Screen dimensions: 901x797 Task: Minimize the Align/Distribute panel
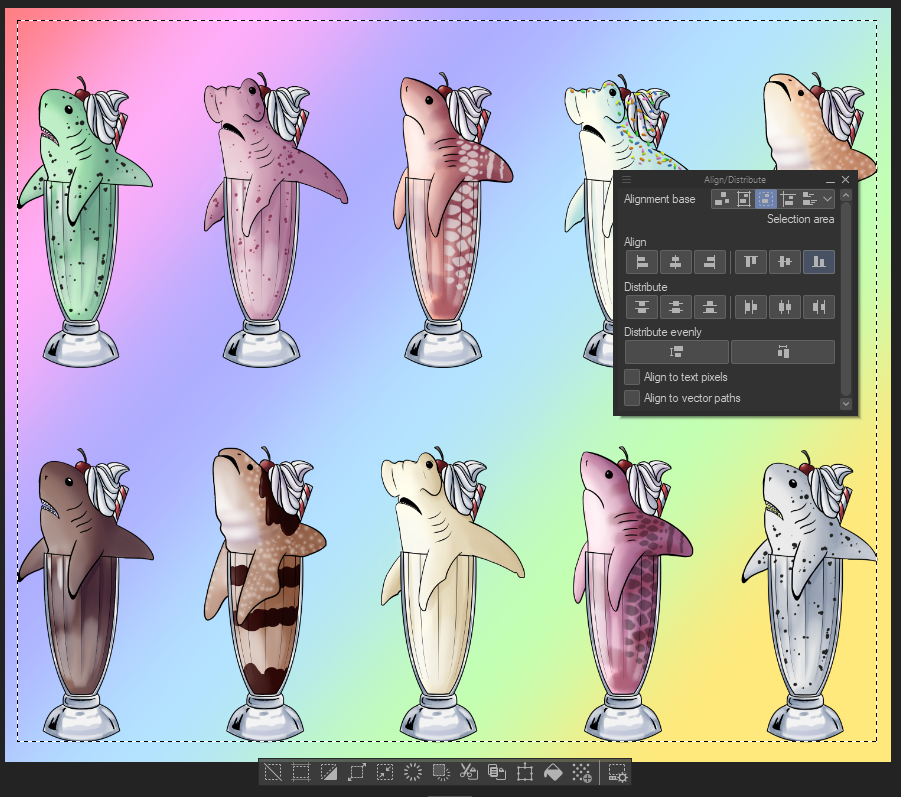[x=830, y=180]
